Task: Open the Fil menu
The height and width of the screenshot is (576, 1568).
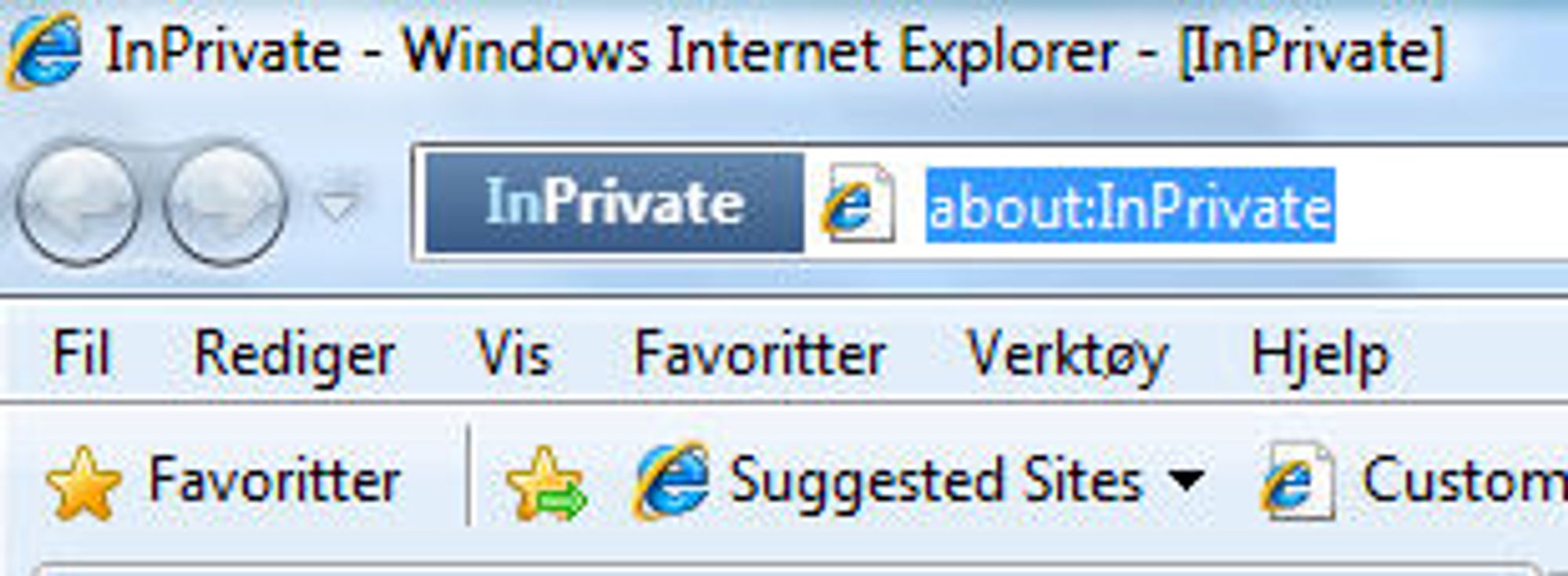Action: pyautogui.click(x=81, y=353)
